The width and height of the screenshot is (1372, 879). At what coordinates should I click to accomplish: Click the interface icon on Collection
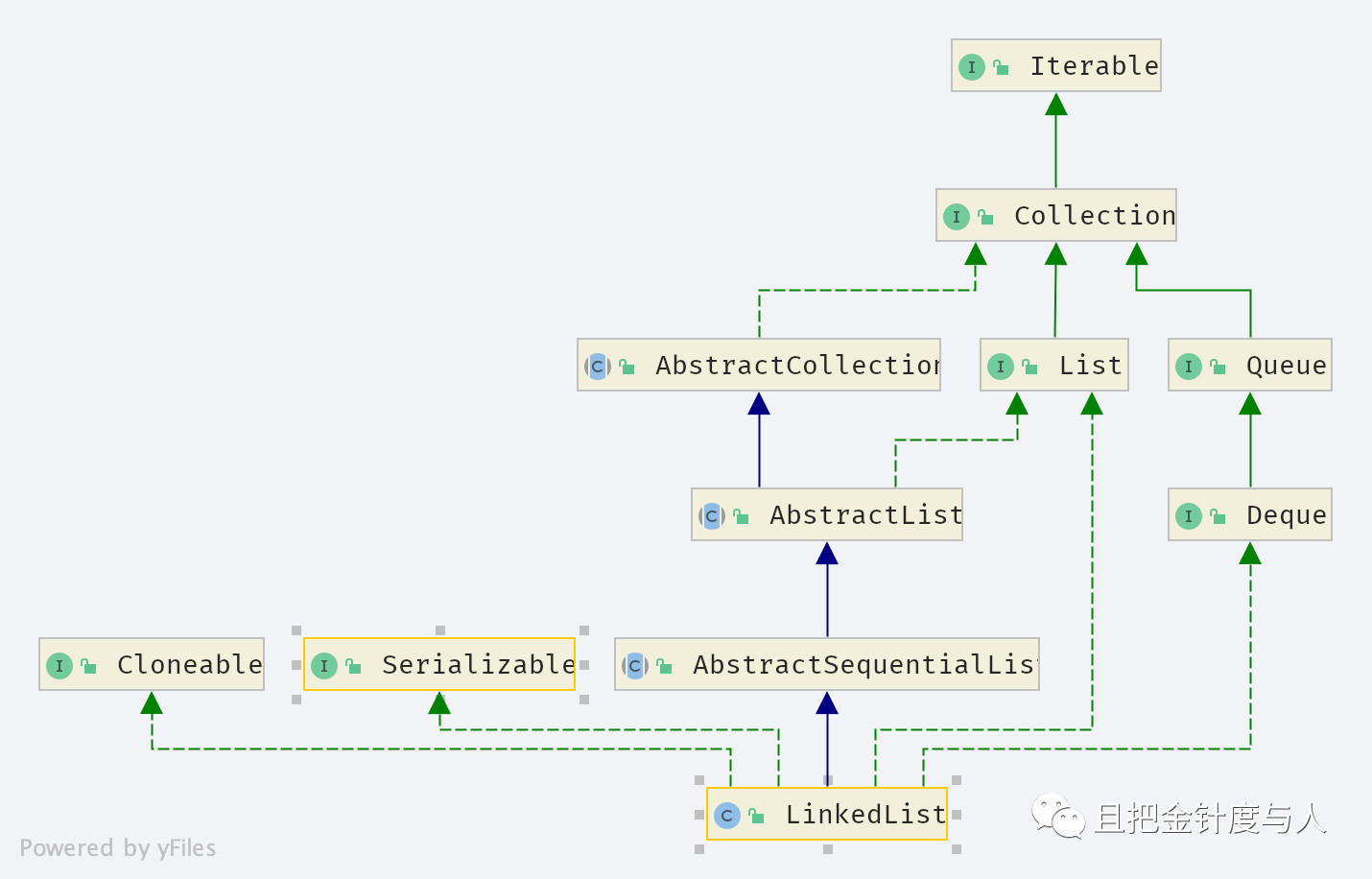[957, 217]
